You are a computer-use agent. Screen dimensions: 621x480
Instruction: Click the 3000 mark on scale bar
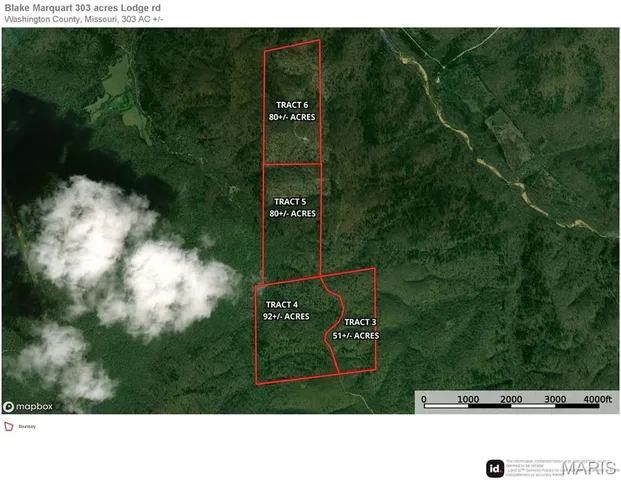point(554,399)
